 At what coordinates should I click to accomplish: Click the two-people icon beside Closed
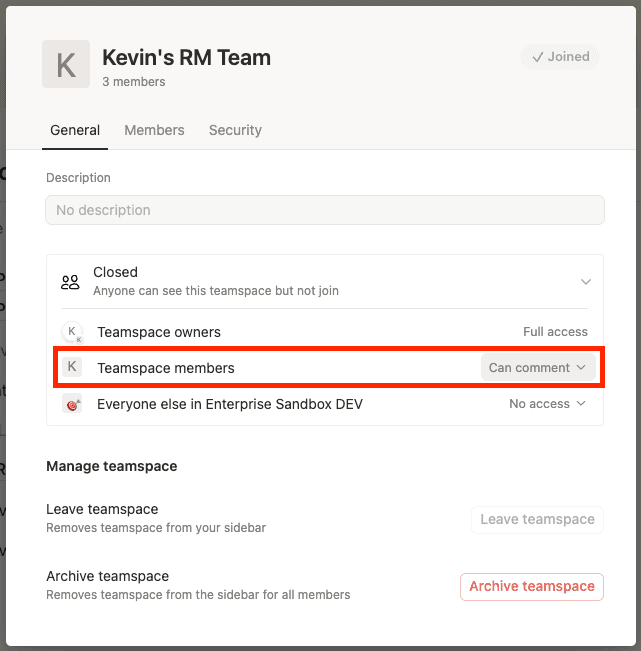click(x=70, y=282)
